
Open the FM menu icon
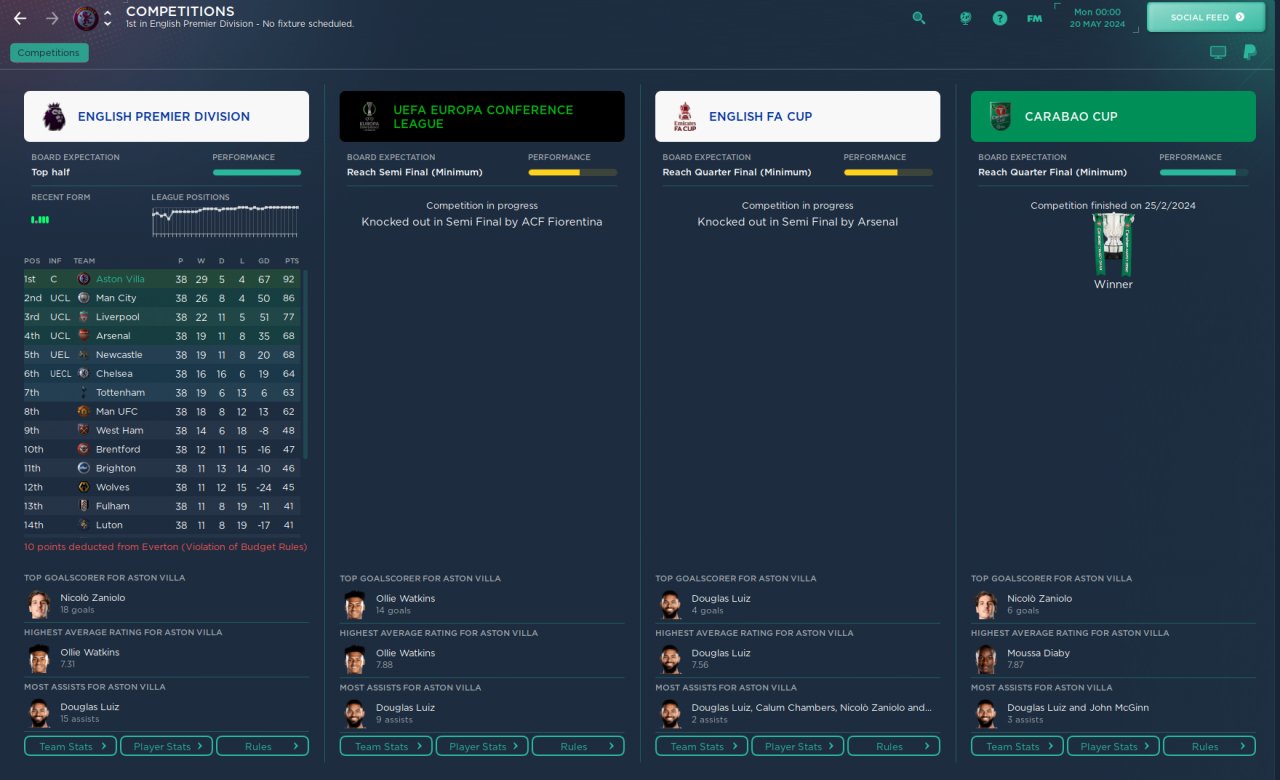(1034, 18)
